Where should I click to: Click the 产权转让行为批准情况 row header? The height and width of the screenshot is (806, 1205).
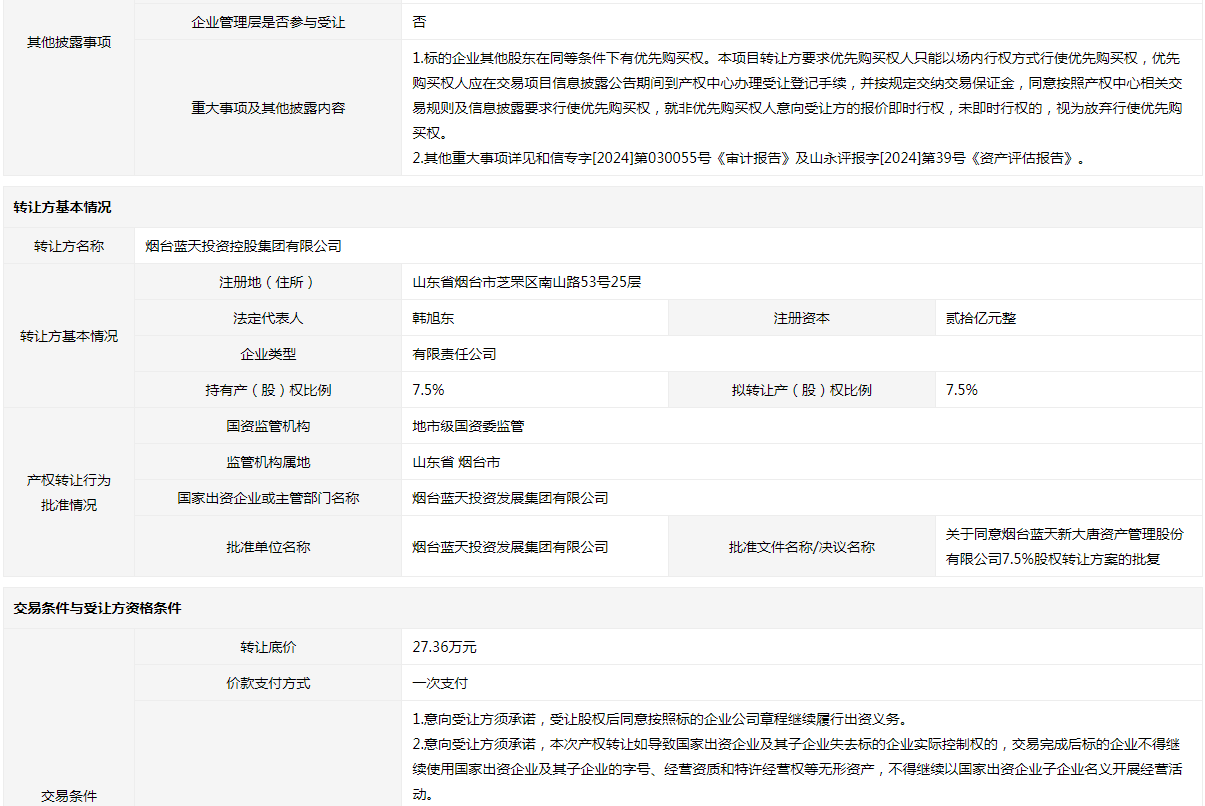[x=69, y=492]
